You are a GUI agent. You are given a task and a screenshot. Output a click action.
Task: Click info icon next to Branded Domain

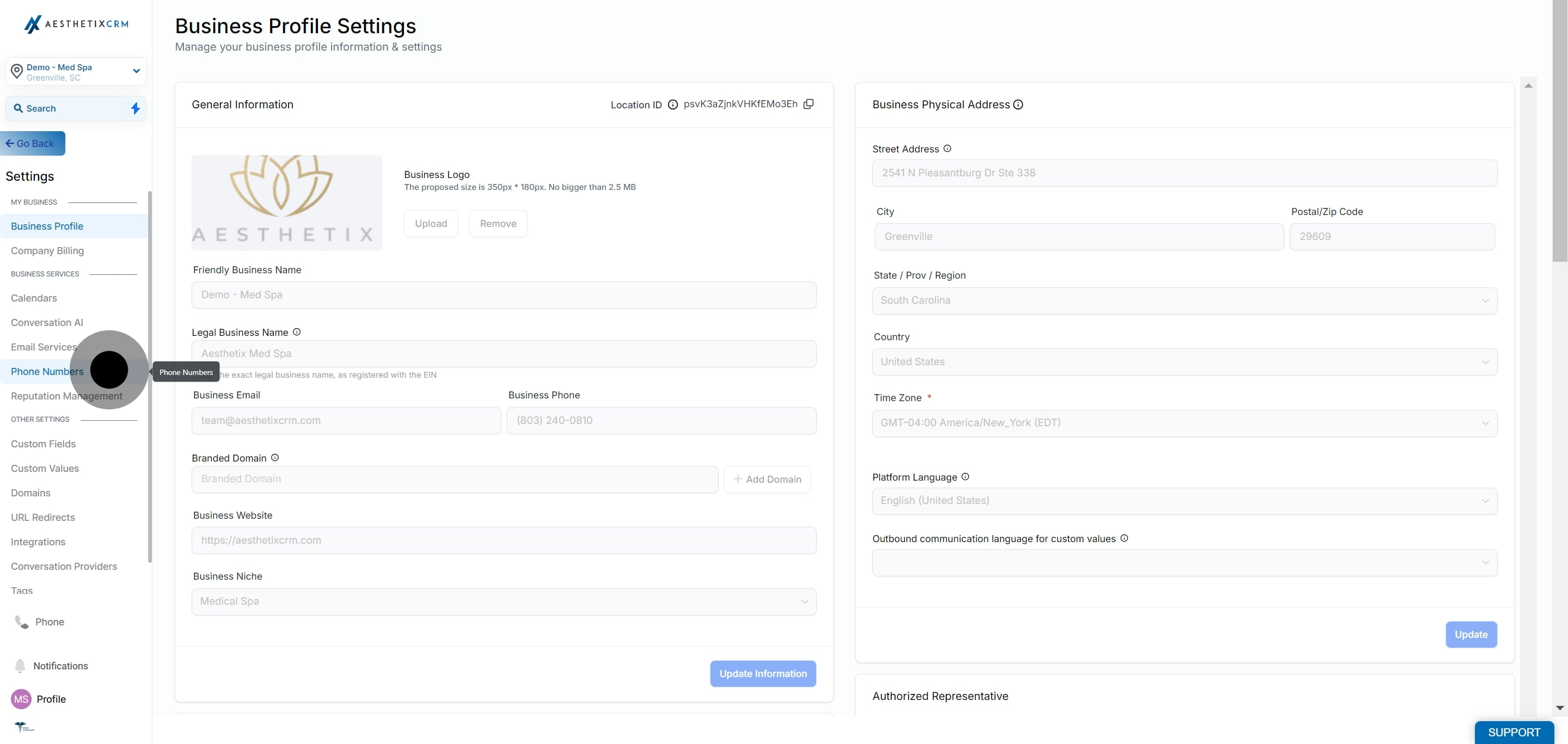(x=274, y=458)
